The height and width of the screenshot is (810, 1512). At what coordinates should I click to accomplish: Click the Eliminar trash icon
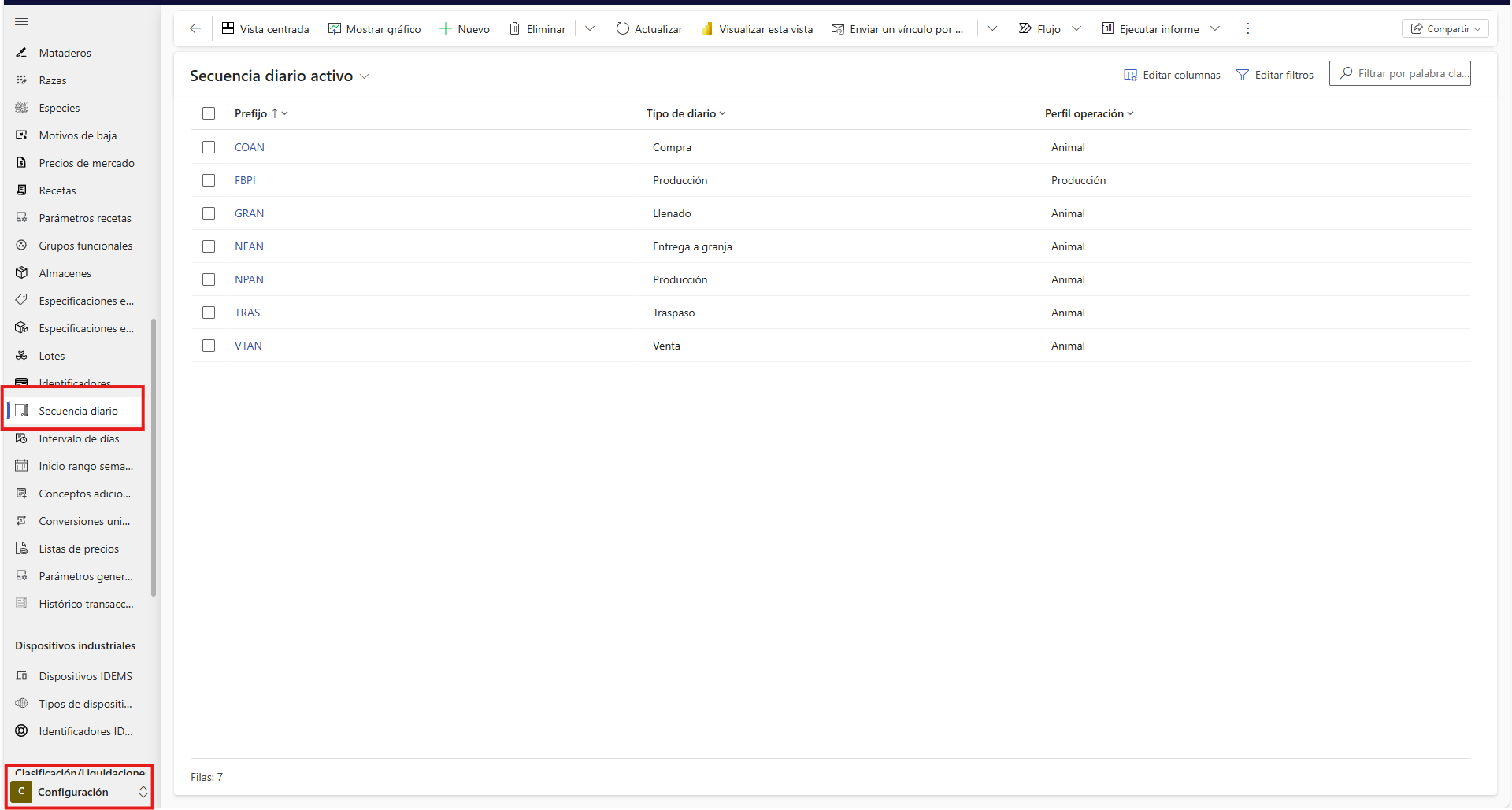514,29
